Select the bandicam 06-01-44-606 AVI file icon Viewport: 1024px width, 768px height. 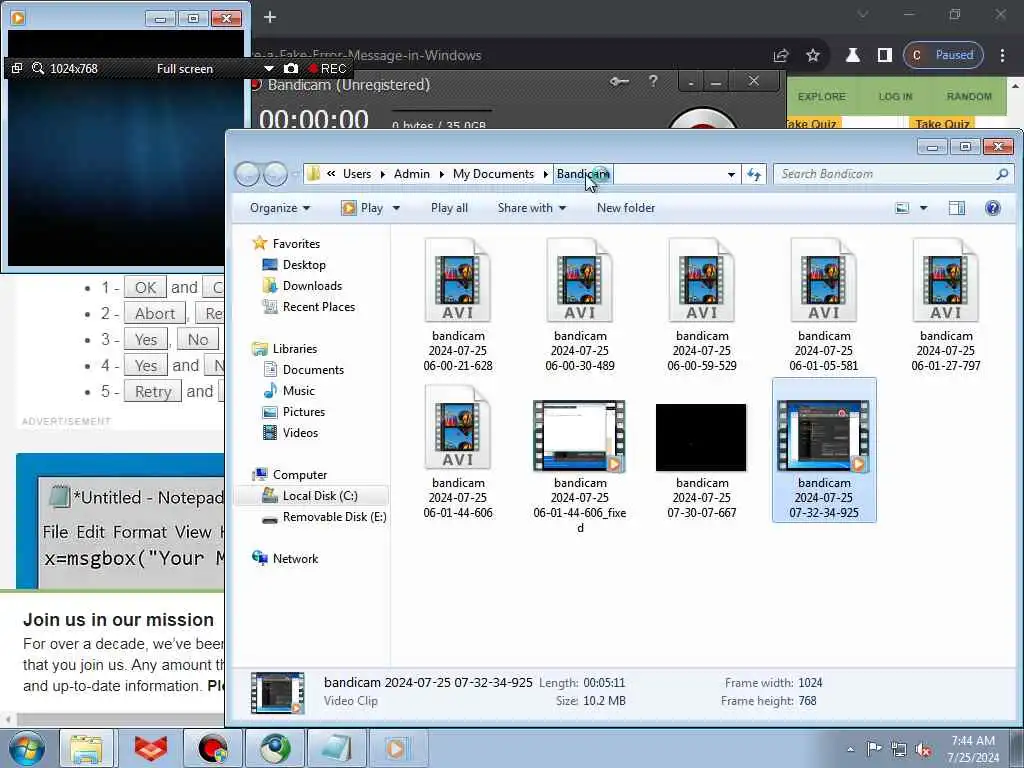click(x=458, y=427)
